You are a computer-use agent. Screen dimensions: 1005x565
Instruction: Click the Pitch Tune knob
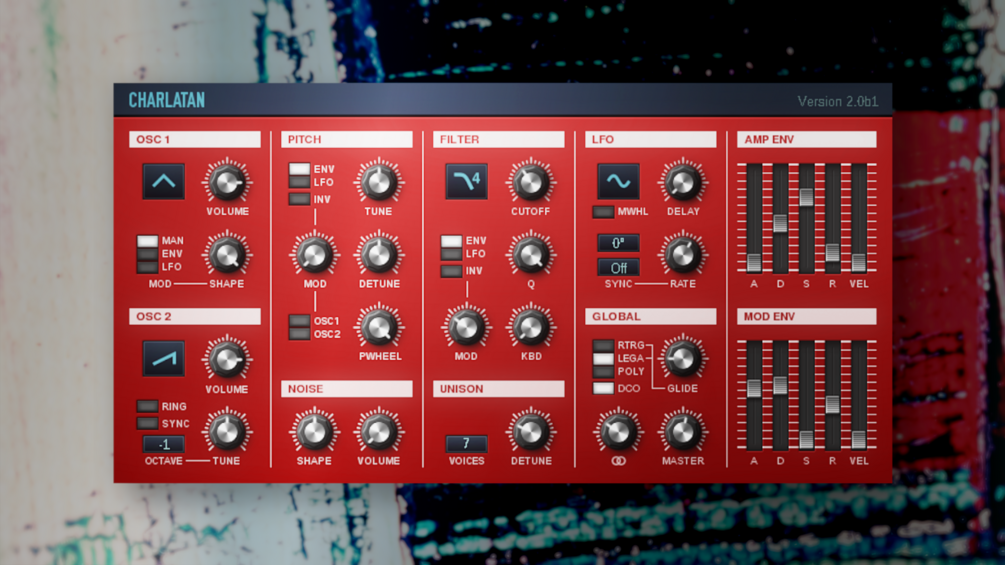click(379, 183)
